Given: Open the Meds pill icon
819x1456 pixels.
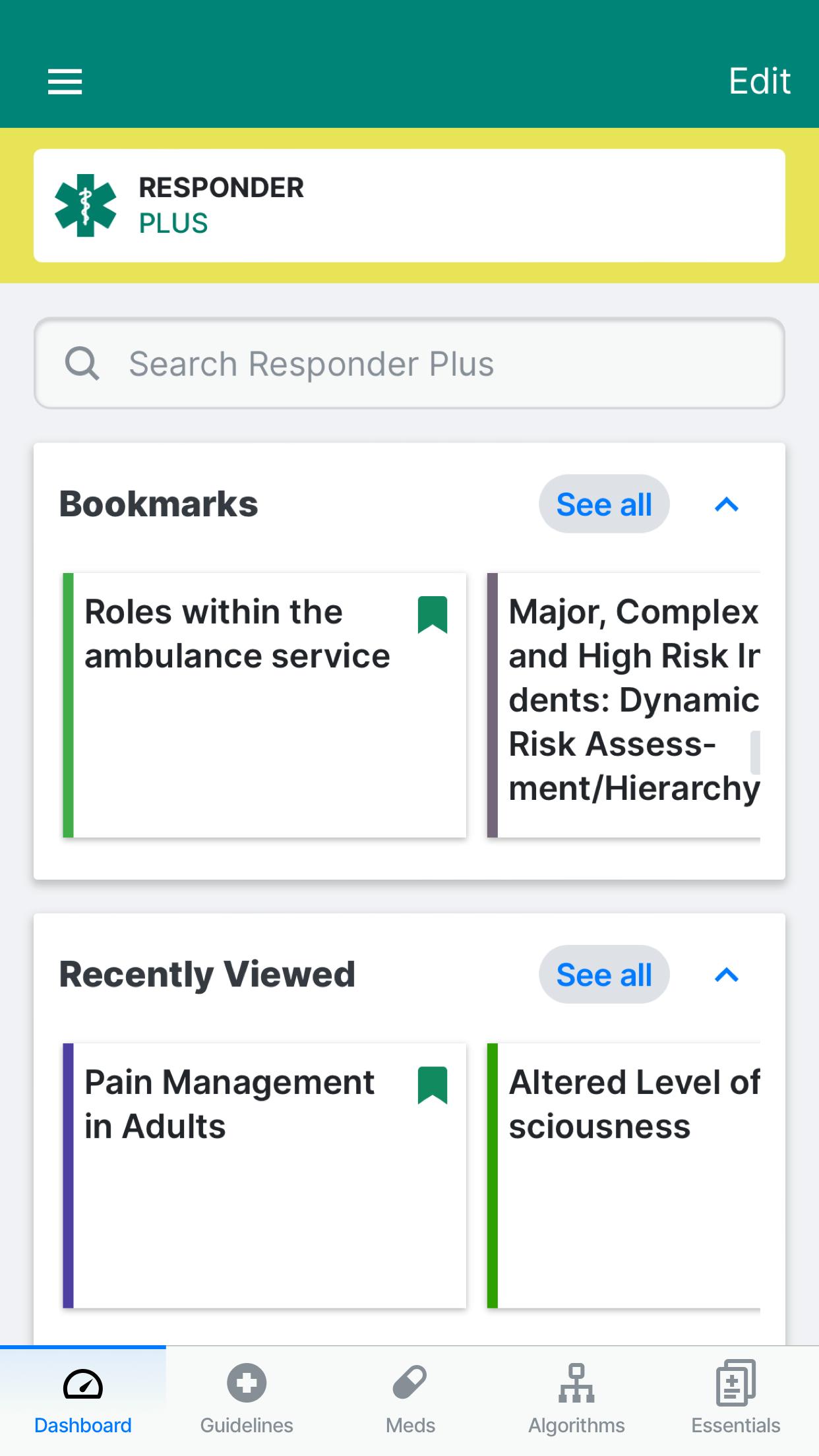Looking at the screenshot, I should tap(410, 1382).
